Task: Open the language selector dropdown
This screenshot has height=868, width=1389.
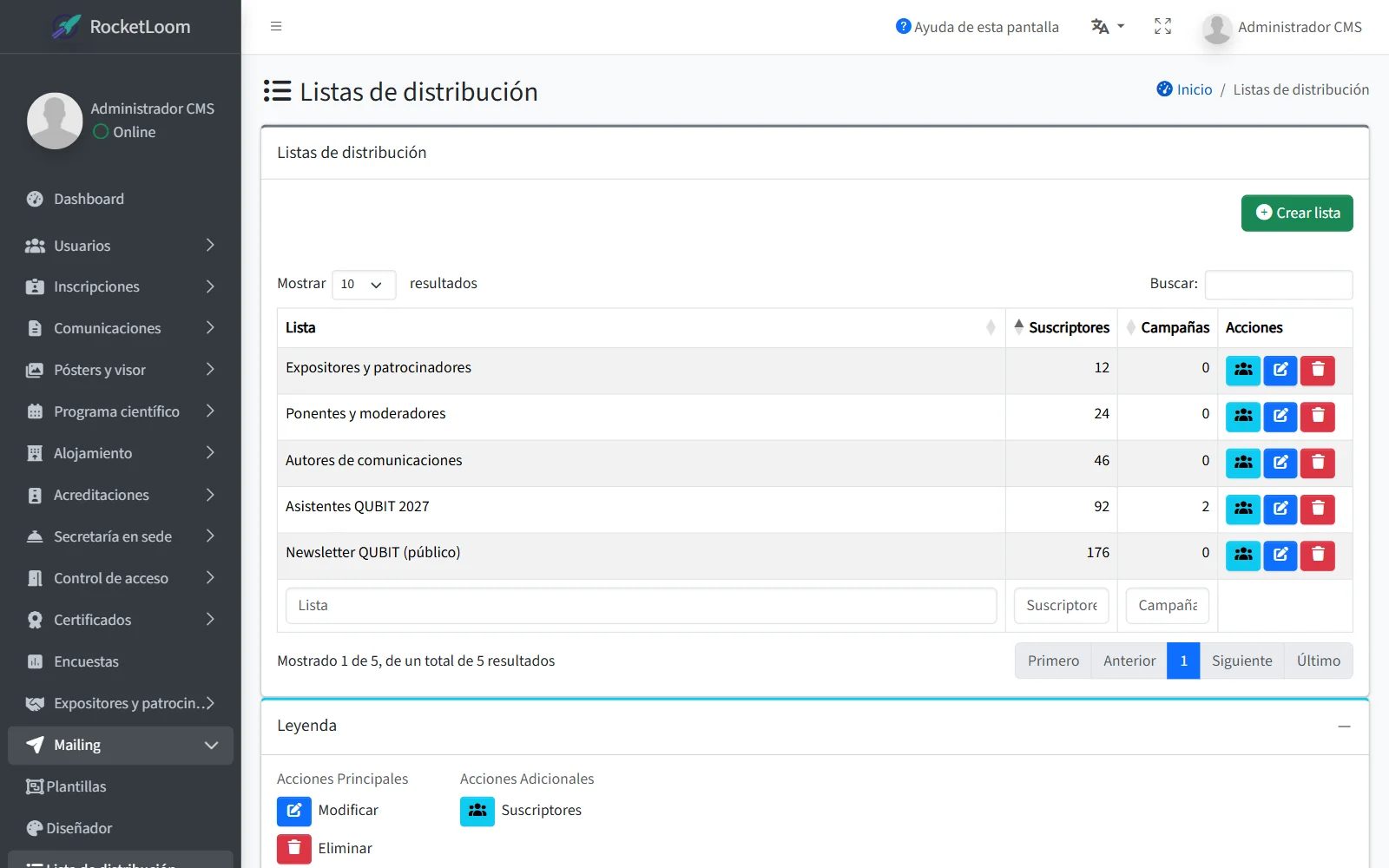Action: 1108,27
